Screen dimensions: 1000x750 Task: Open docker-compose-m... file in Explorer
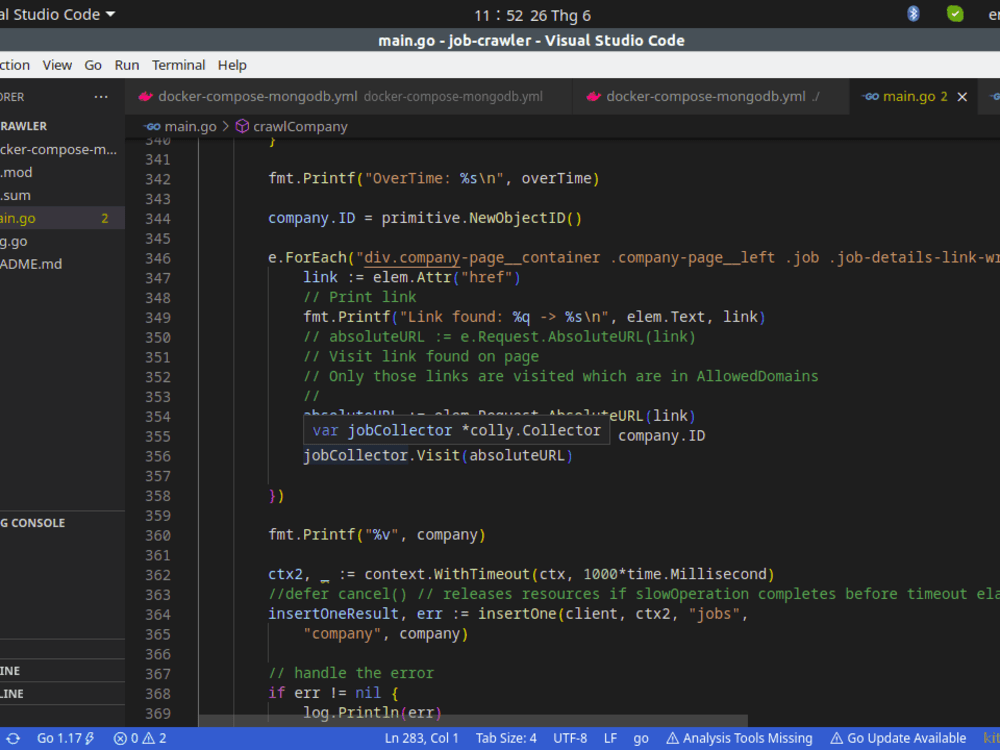62,149
